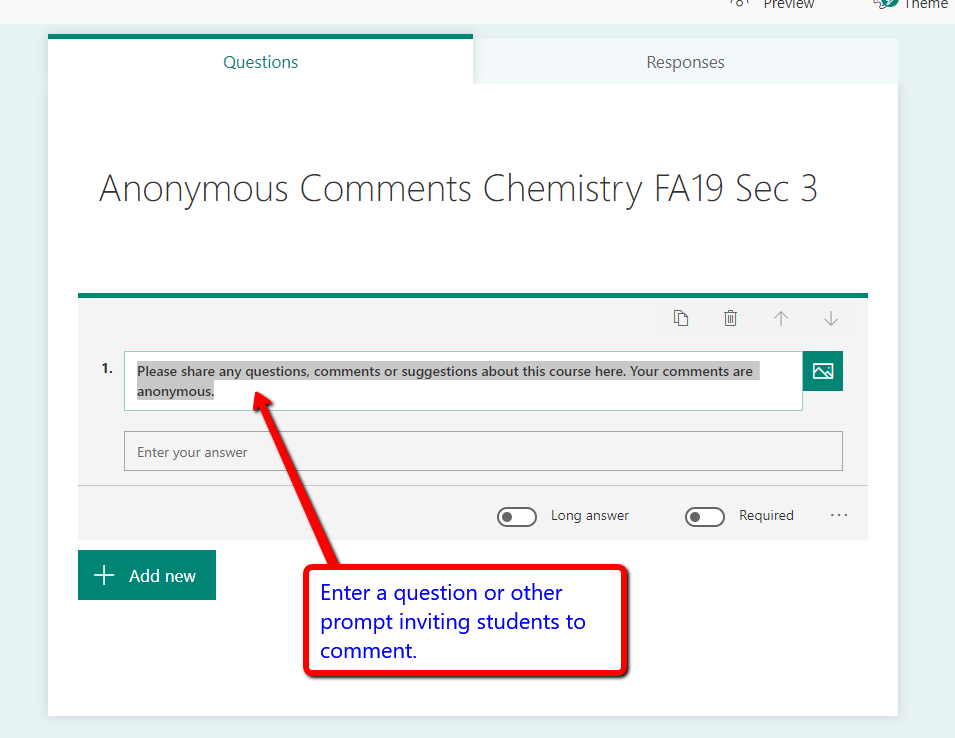Move the question down with the arrow
Image resolution: width=955 pixels, height=738 pixels.
(x=830, y=318)
